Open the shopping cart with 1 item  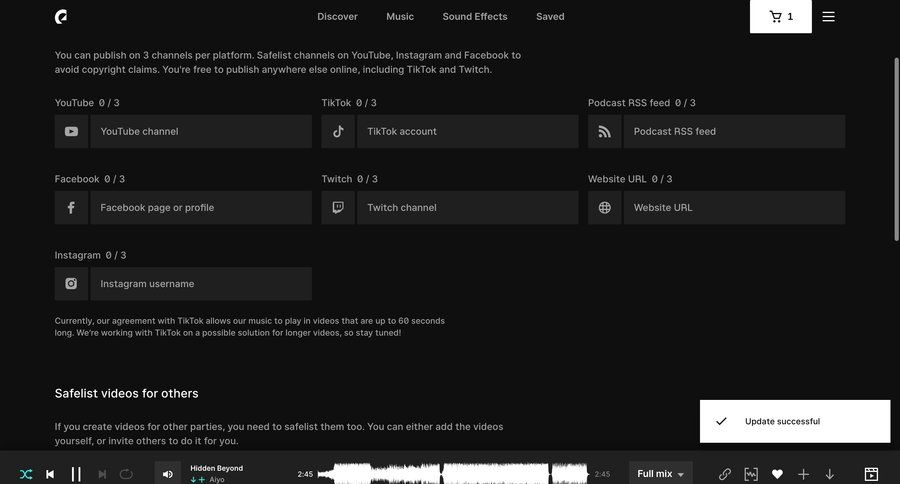[781, 17]
